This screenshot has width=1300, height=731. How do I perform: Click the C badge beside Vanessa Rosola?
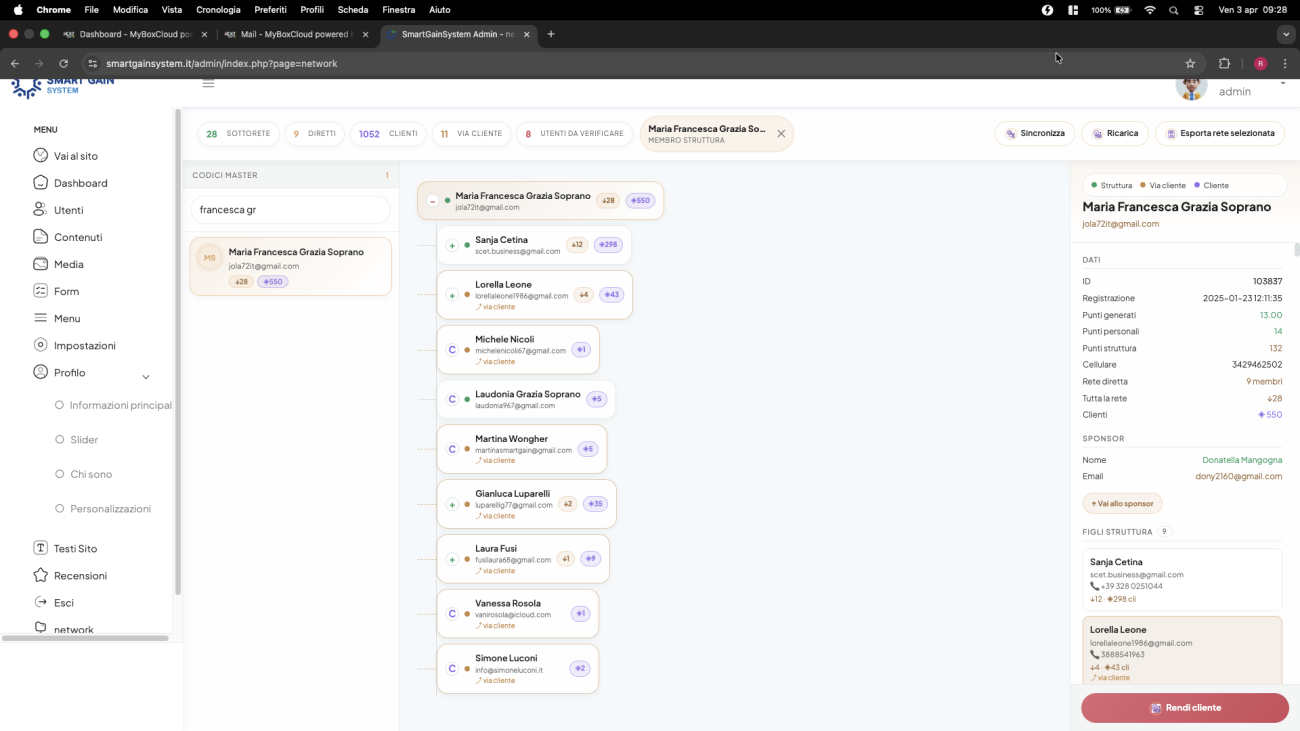pos(452,614)
